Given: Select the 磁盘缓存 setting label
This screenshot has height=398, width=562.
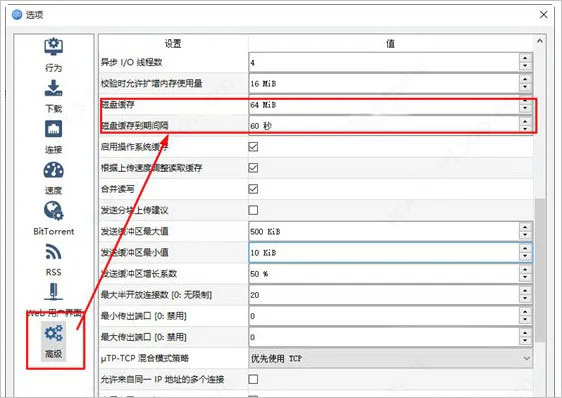Looking at the screenshot, I should tap(118, 105).
